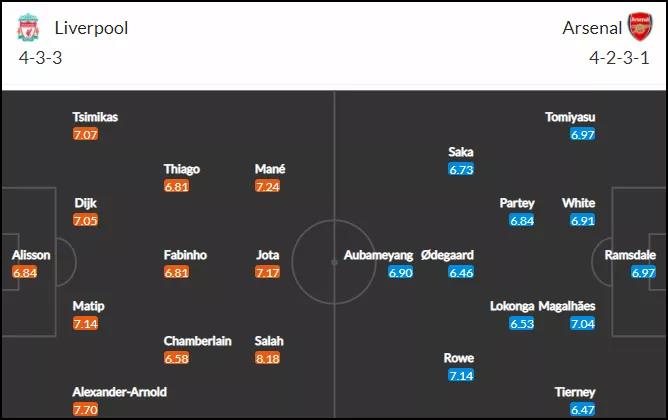Click player Alisson in goal

[x=31, y=255]
